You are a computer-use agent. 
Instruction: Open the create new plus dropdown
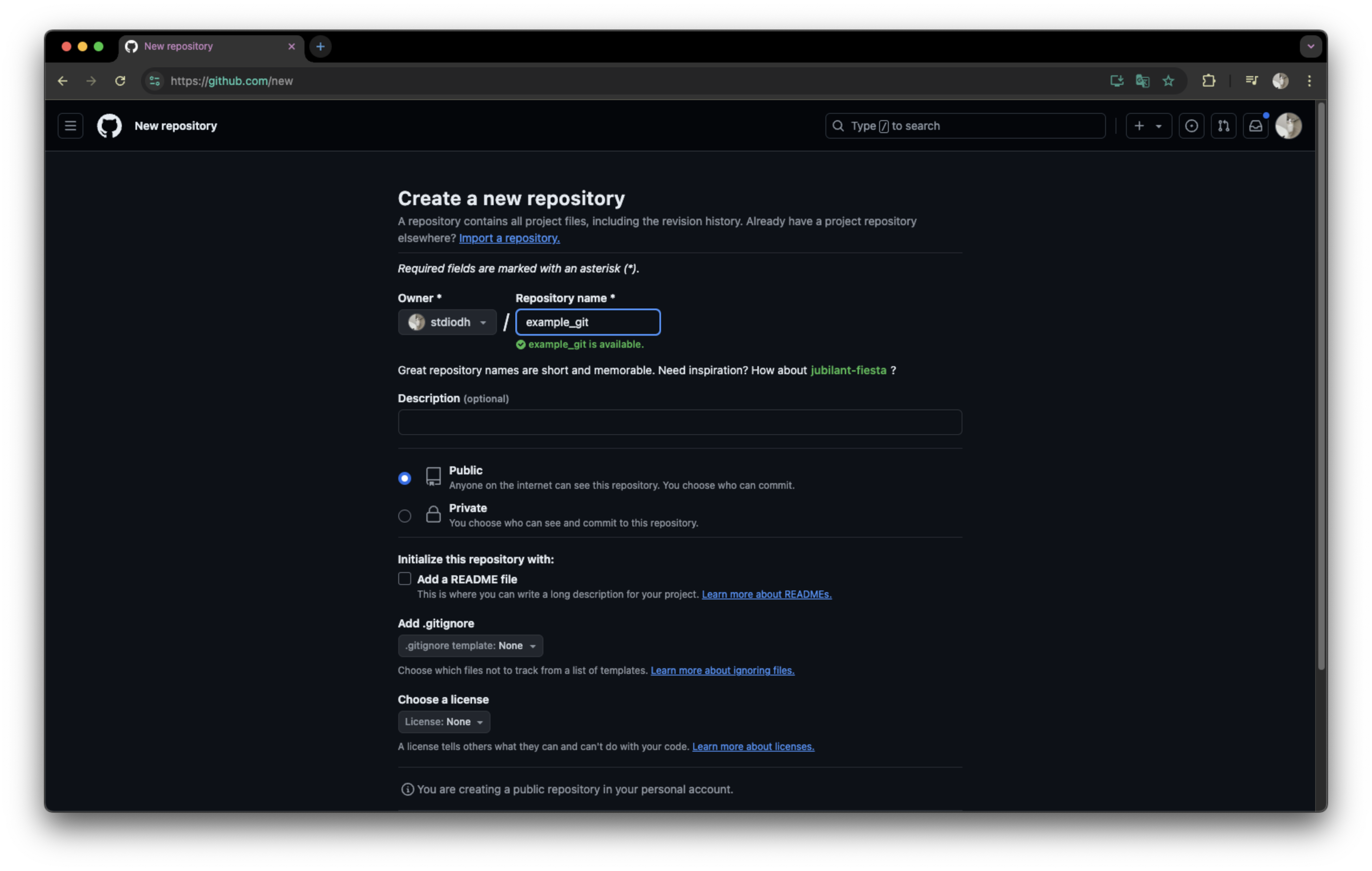[x=1148, y=126]
